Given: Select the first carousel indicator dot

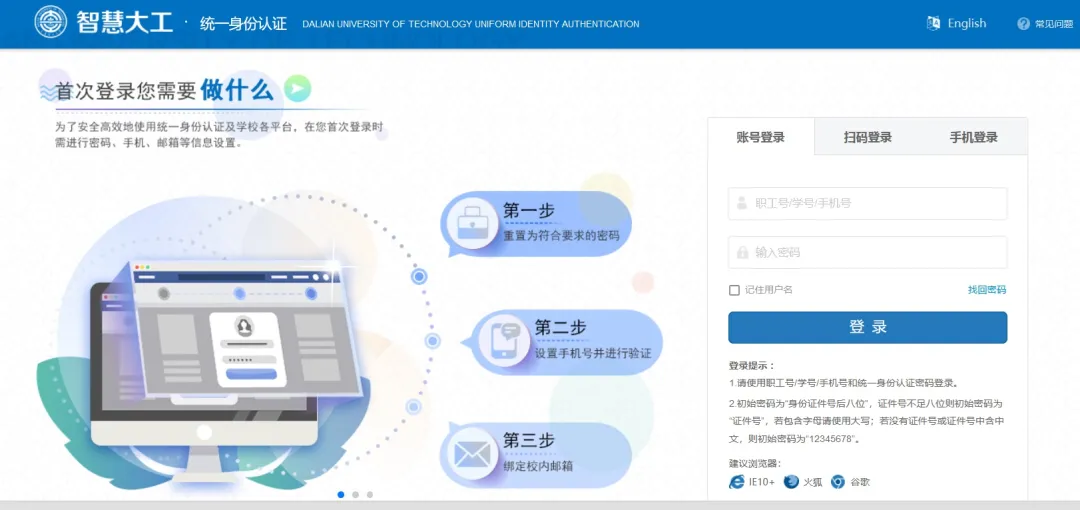Looking at the screenshot, I should pyautogui.click(x=341, y=494).
